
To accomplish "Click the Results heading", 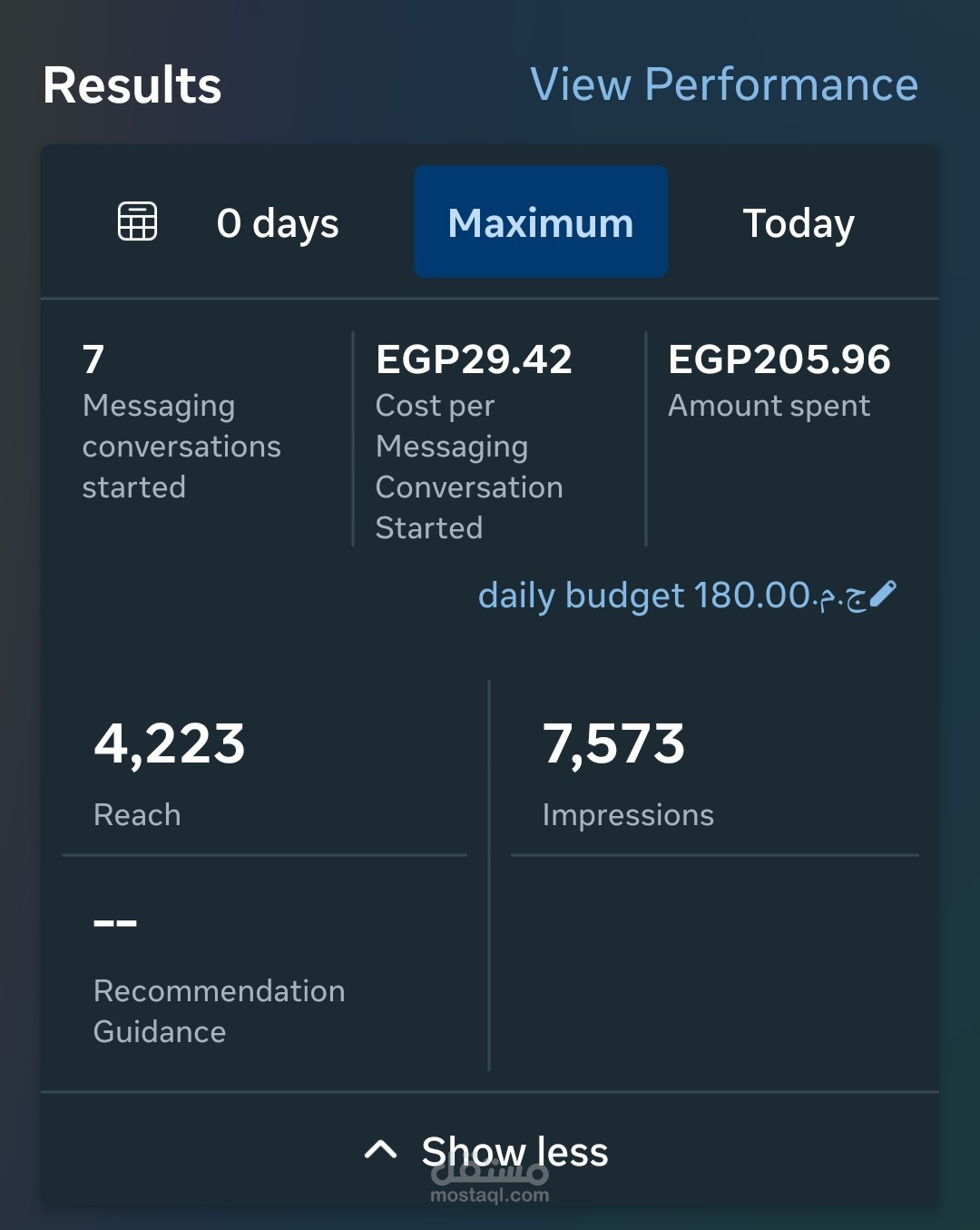I will [132, 86].
